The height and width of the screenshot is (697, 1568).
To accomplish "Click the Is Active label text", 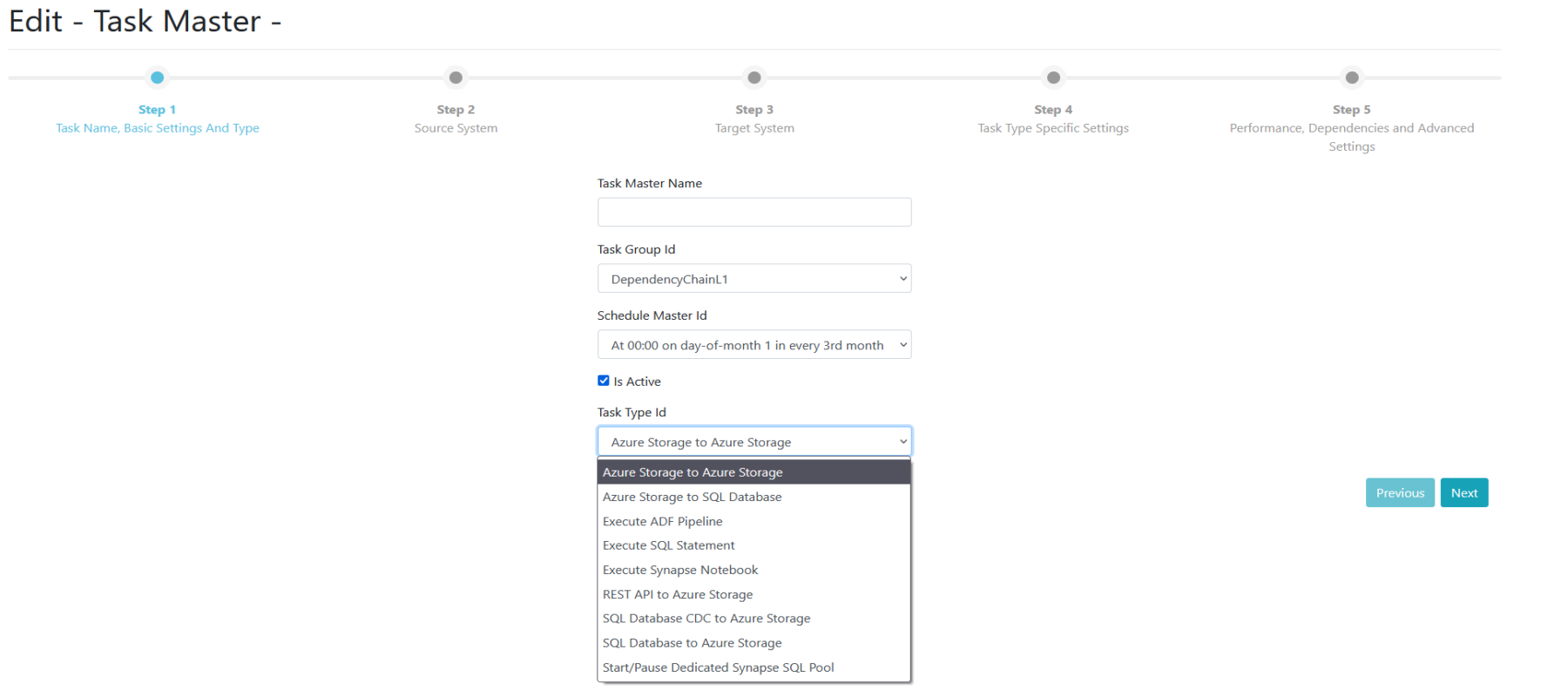I will click(637, 382).
